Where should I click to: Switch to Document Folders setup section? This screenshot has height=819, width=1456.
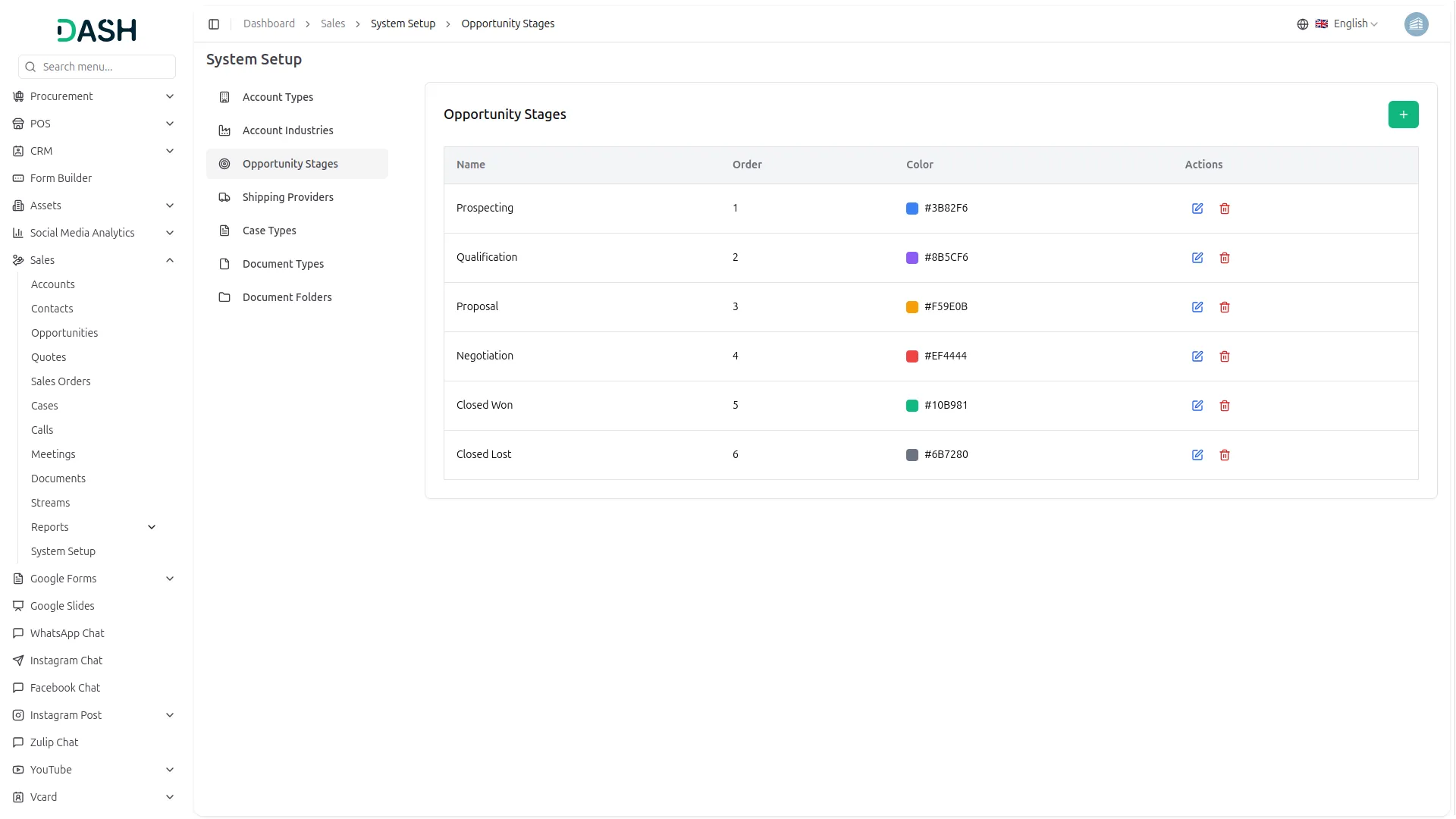(287, 297)
